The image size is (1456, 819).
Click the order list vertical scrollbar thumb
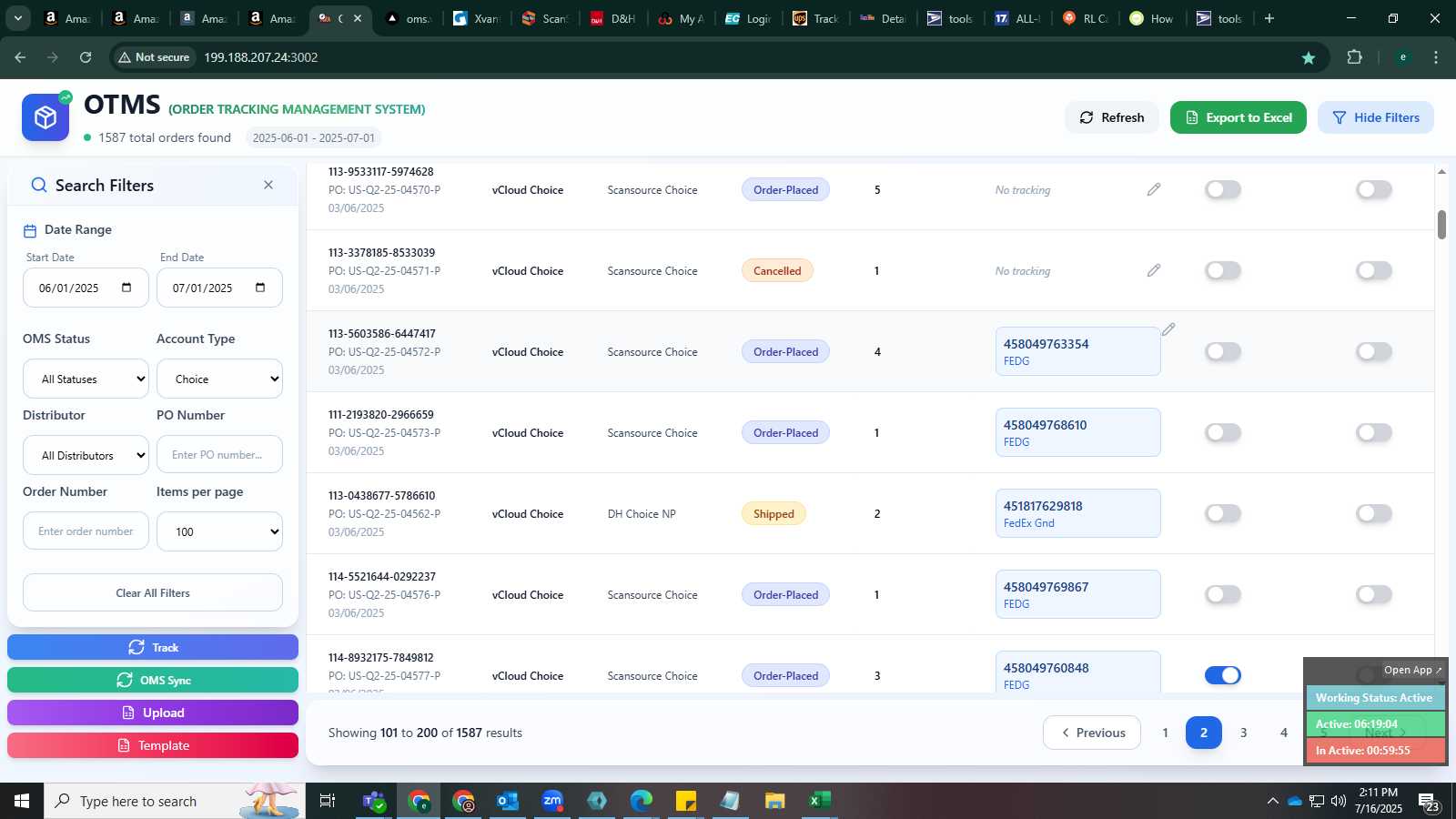click(x=1441, y=225)
